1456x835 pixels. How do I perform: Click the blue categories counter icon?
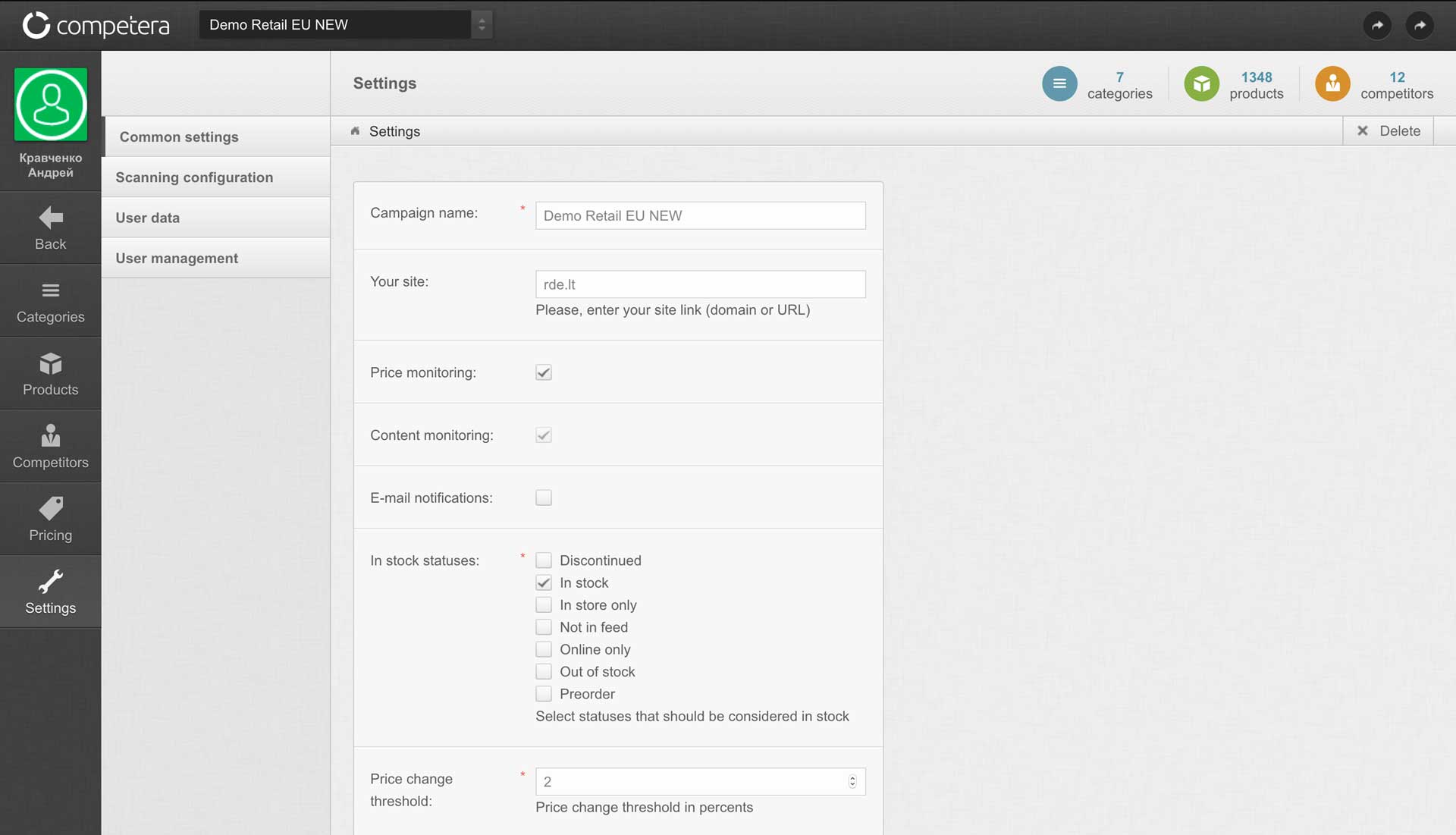click(x=1059, y=84)
